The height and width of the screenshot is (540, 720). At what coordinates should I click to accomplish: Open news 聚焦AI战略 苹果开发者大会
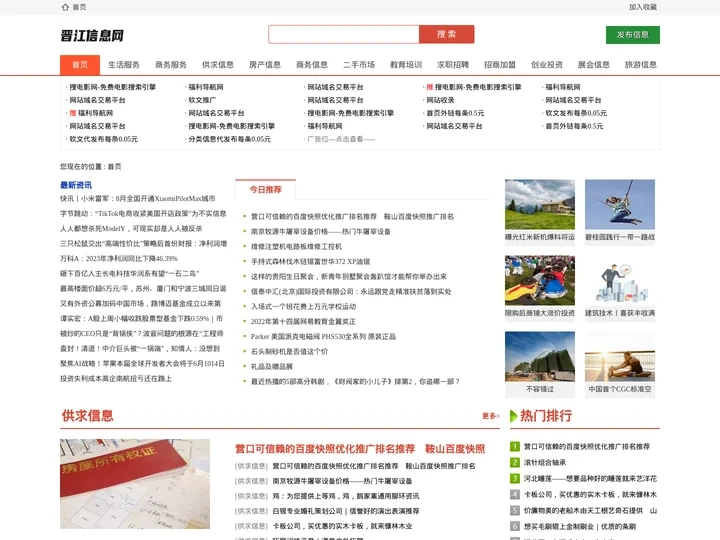(x=142, y=364)
